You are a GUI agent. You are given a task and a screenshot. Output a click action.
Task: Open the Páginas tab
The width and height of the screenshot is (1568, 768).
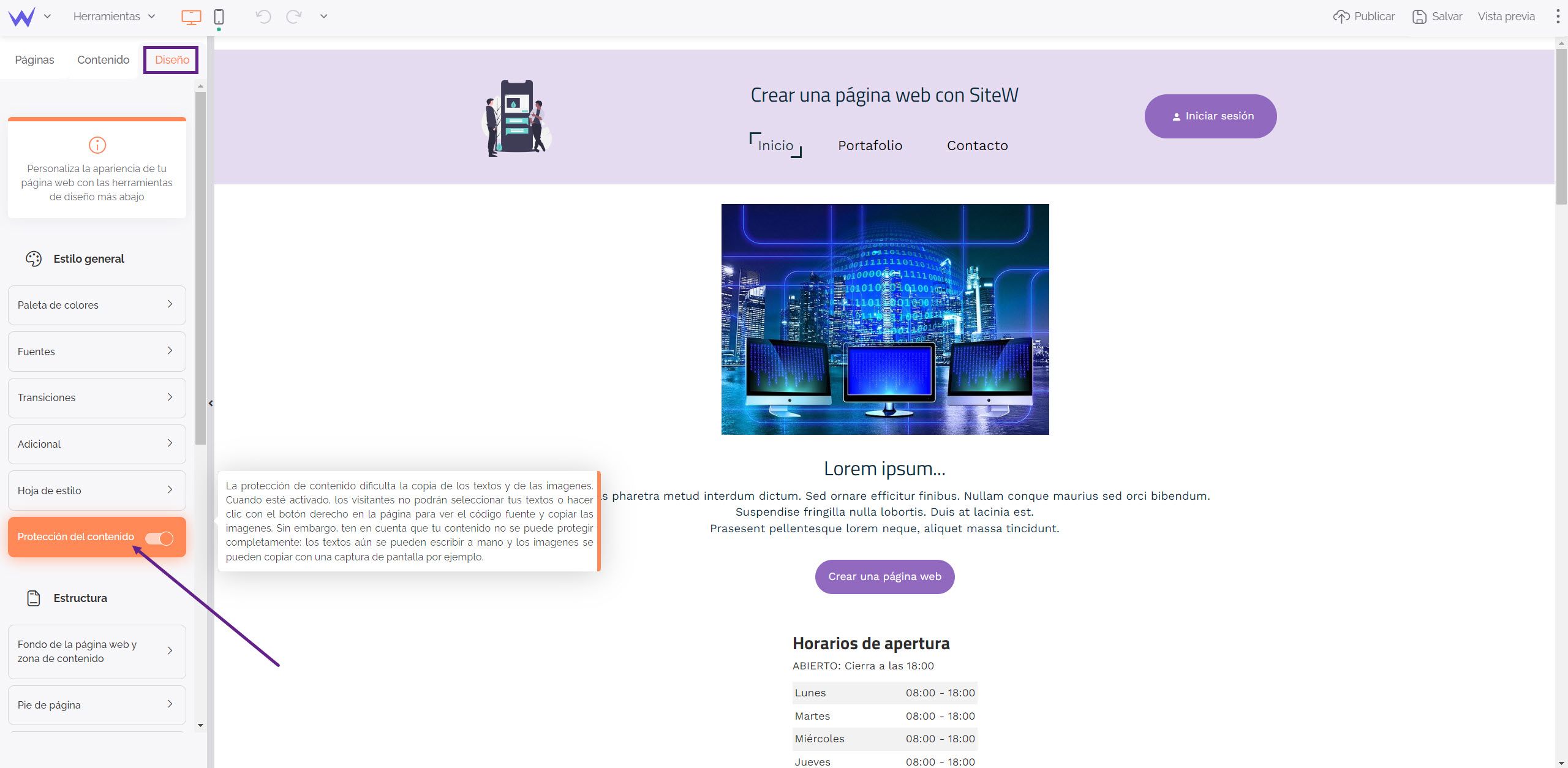(x=34, y=60)
